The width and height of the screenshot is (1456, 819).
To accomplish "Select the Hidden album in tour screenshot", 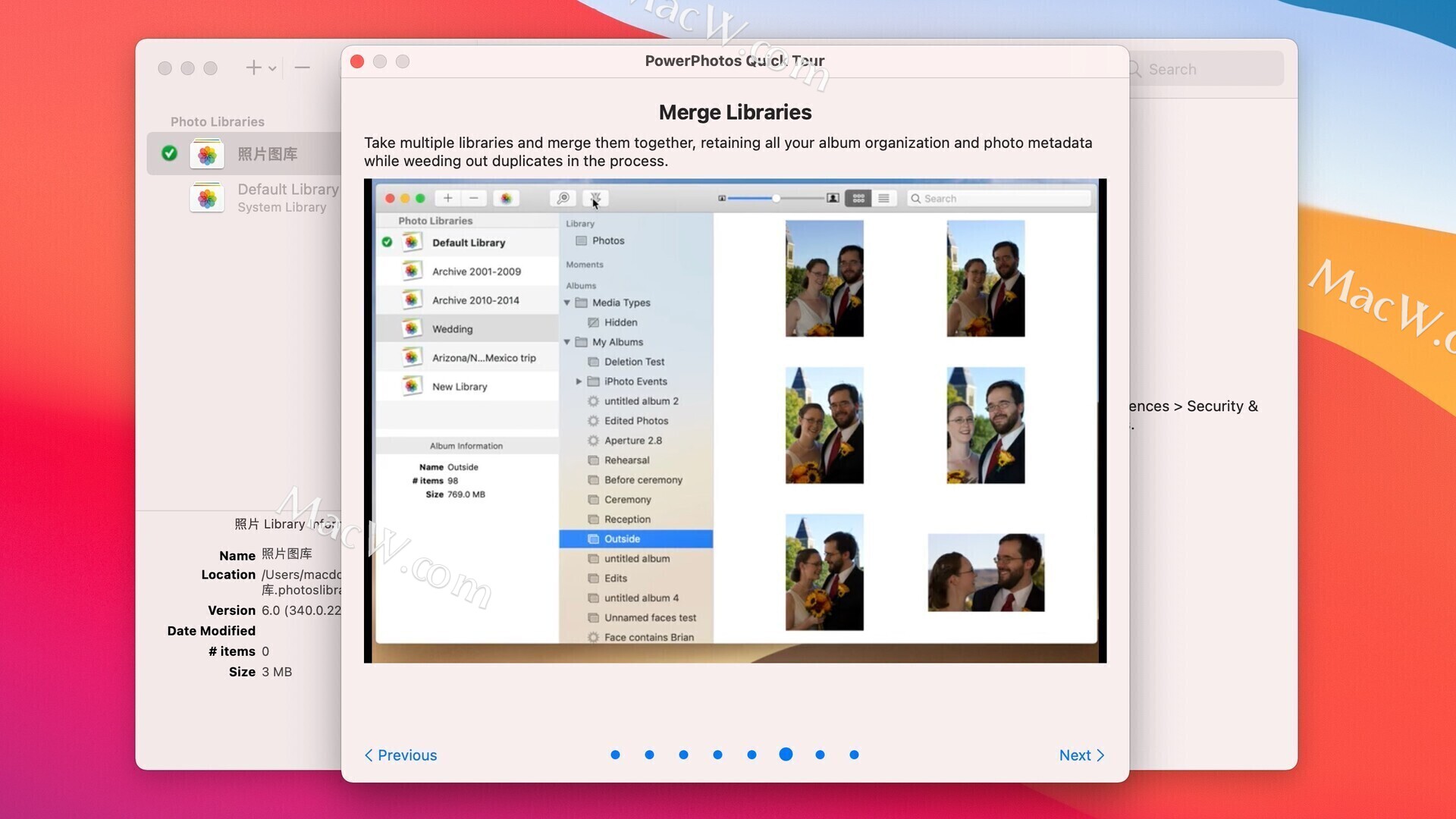I will coord(636,322).
